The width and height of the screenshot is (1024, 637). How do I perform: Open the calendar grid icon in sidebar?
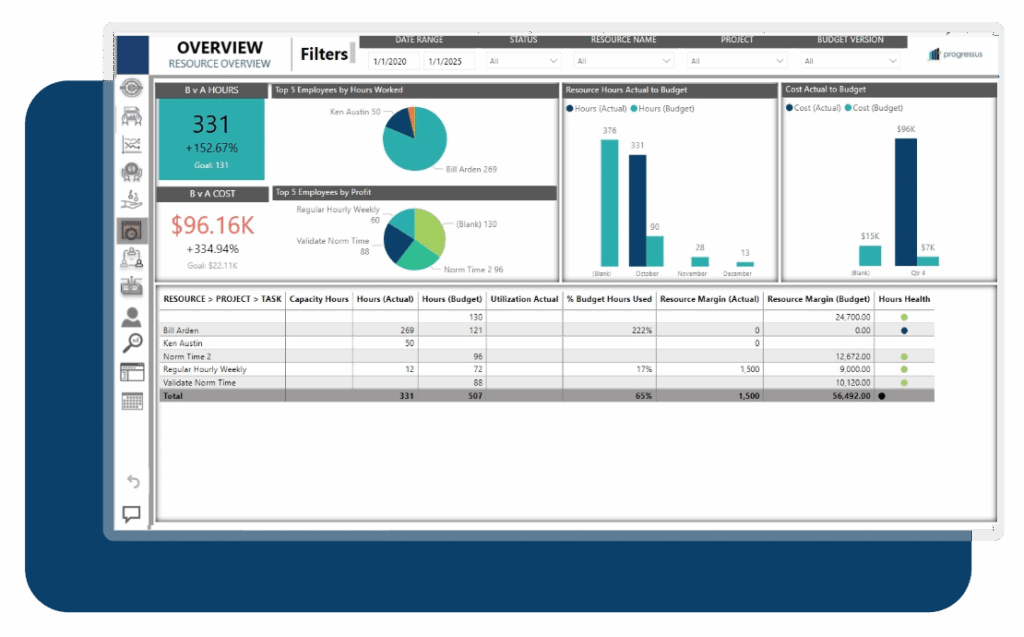point(132,402)
